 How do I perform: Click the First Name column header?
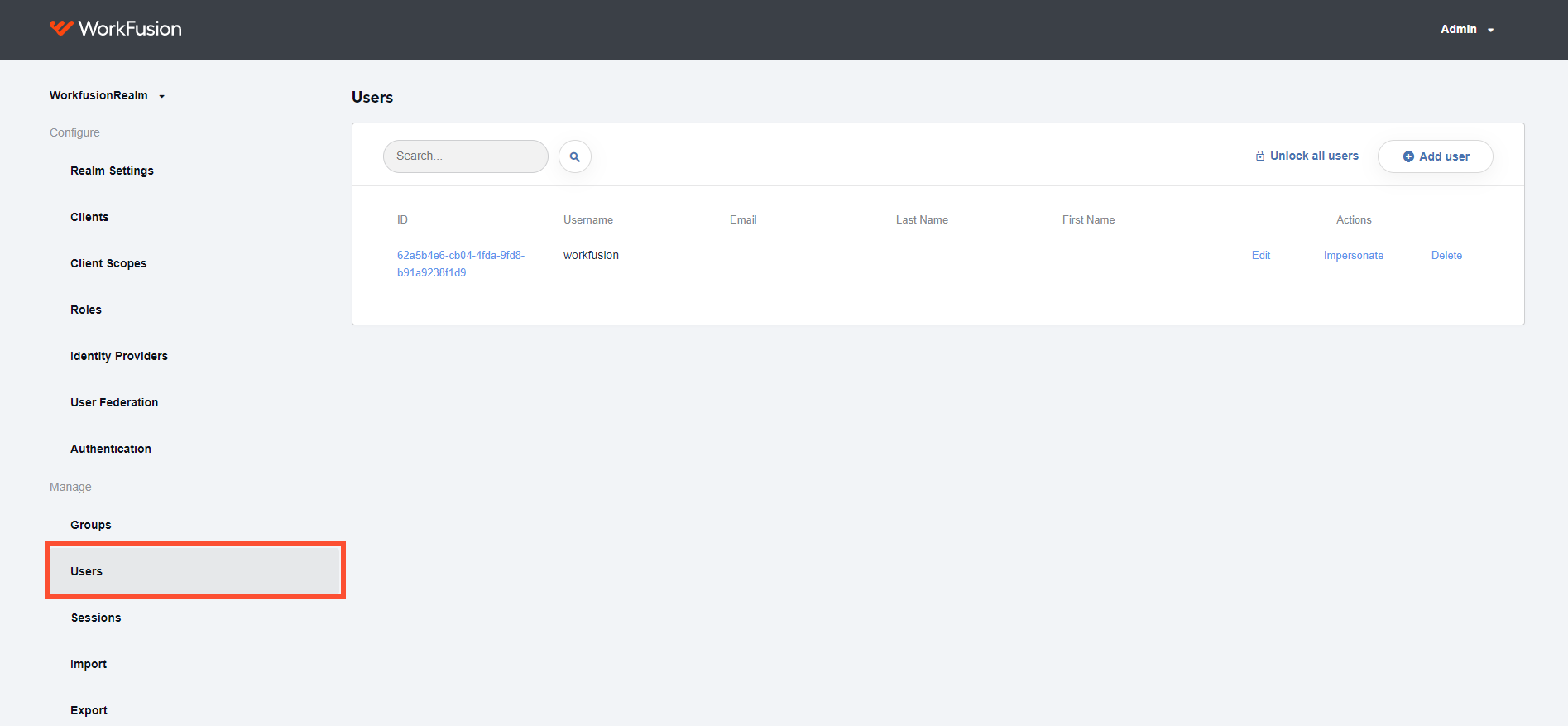coord(1089,219)
